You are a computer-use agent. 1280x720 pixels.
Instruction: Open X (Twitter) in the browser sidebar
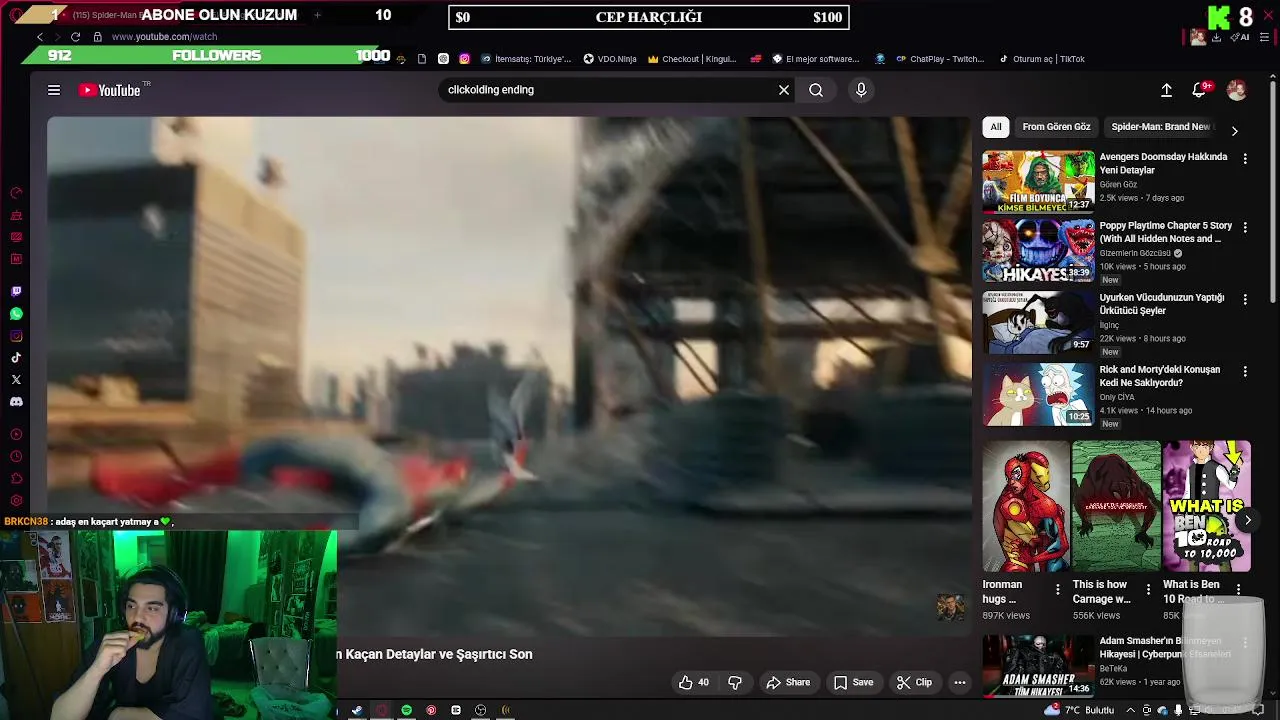16,380
